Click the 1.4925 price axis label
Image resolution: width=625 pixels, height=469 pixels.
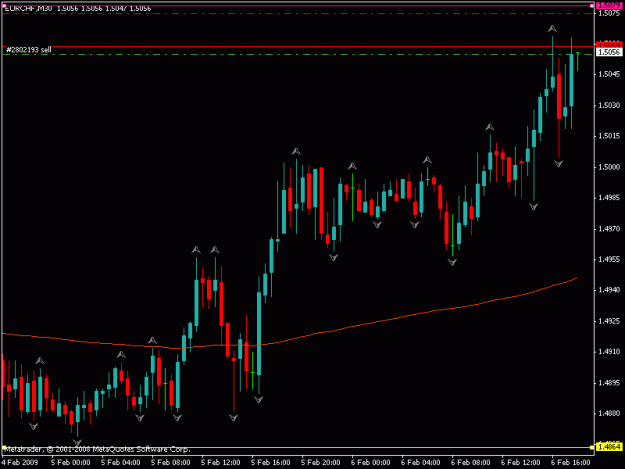[x=609, y=321]
